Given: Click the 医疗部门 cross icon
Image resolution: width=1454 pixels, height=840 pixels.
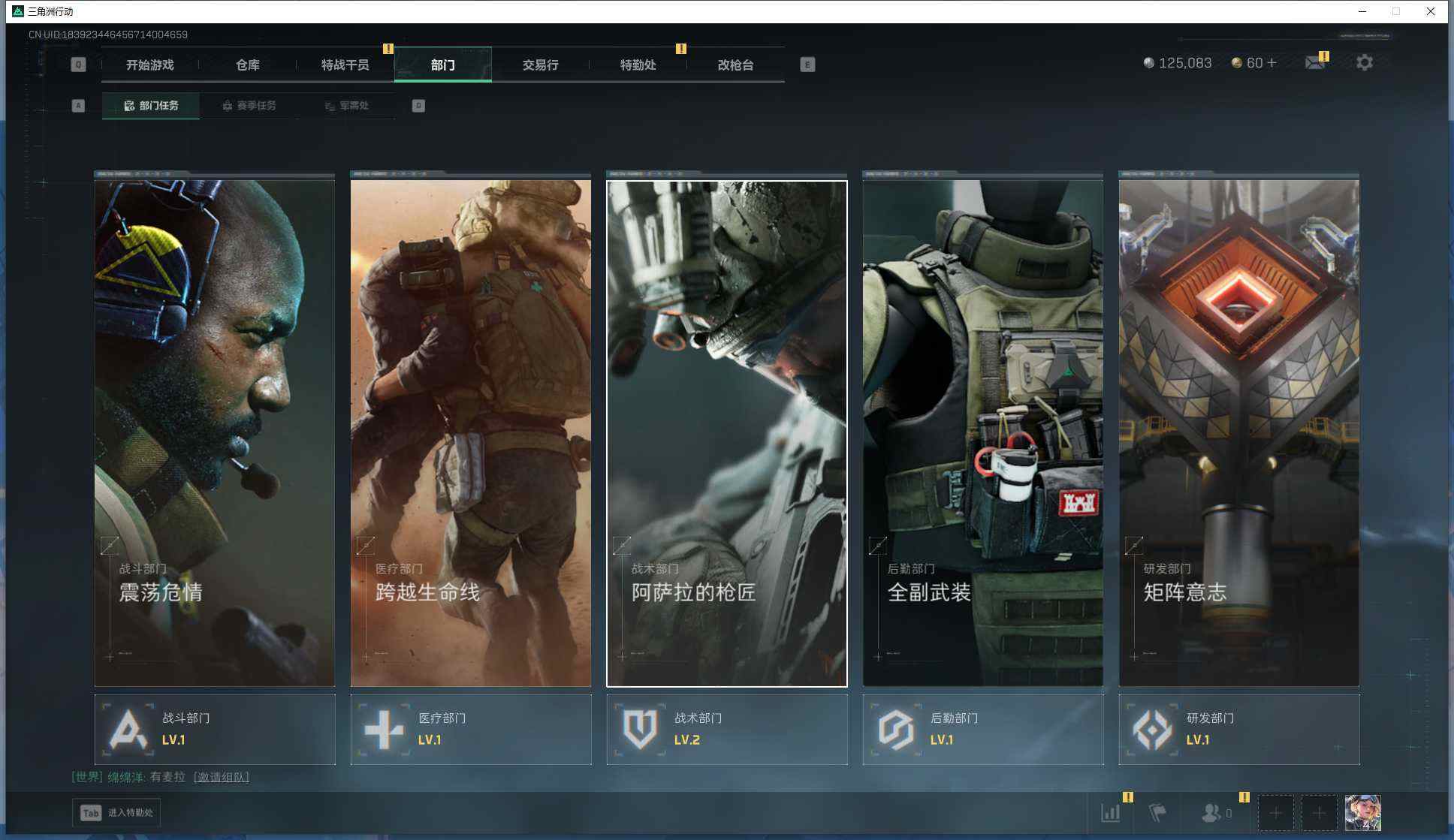Looking at the screenshot, I should tap(384, 729).
